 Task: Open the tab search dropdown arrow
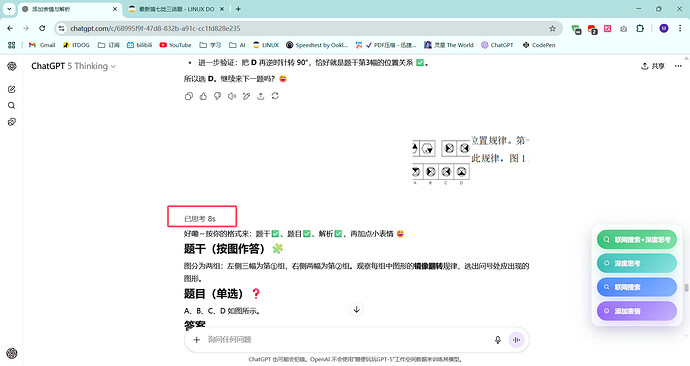pyautogui.click(x=9, y=9)
